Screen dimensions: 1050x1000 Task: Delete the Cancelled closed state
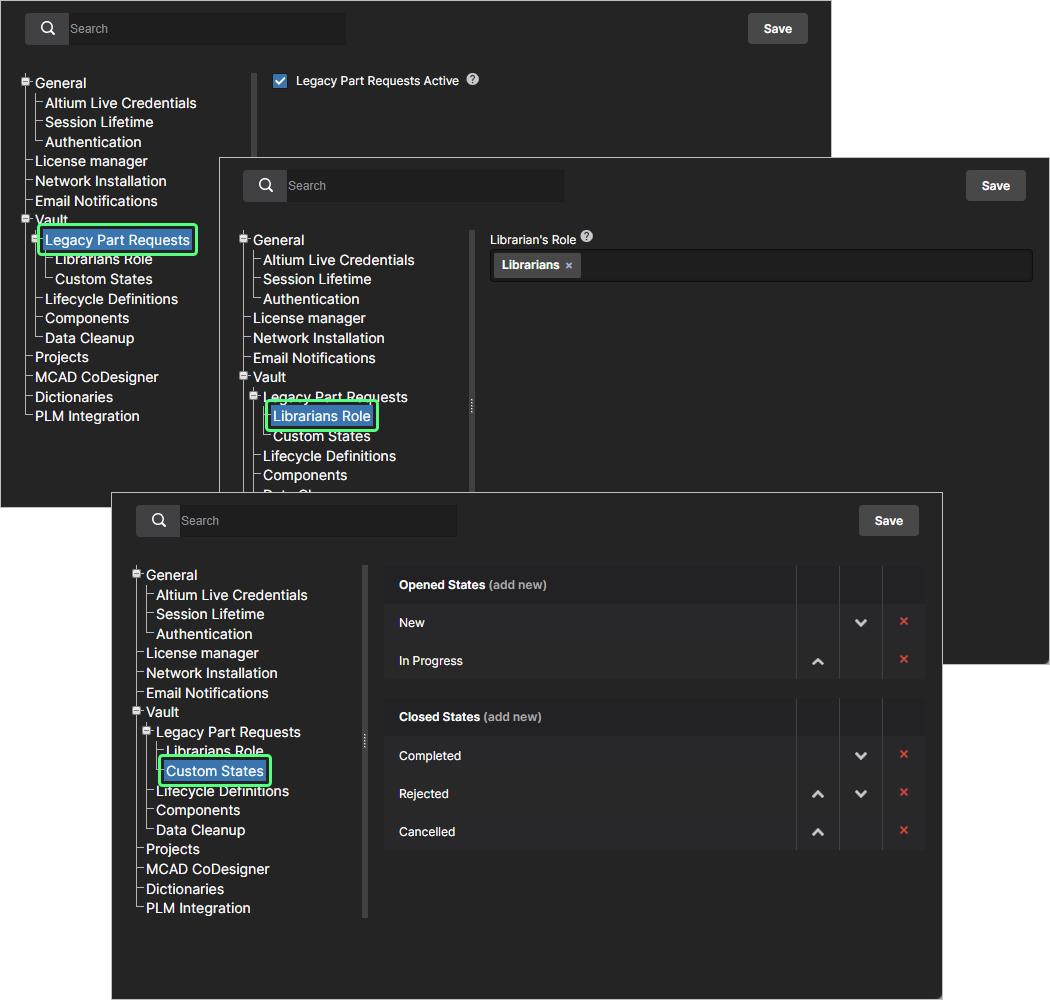coord(903,831)
